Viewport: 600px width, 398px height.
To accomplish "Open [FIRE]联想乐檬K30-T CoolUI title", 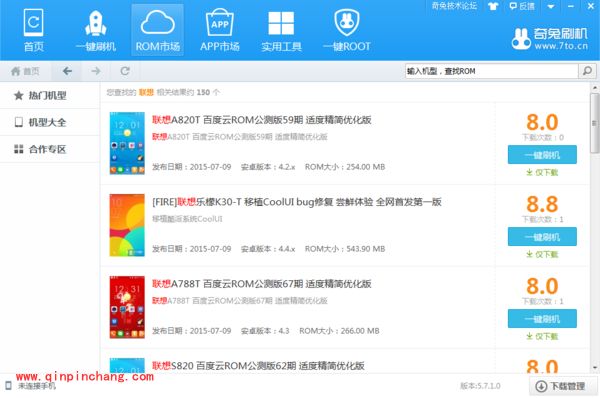I will tap(297, 202).
